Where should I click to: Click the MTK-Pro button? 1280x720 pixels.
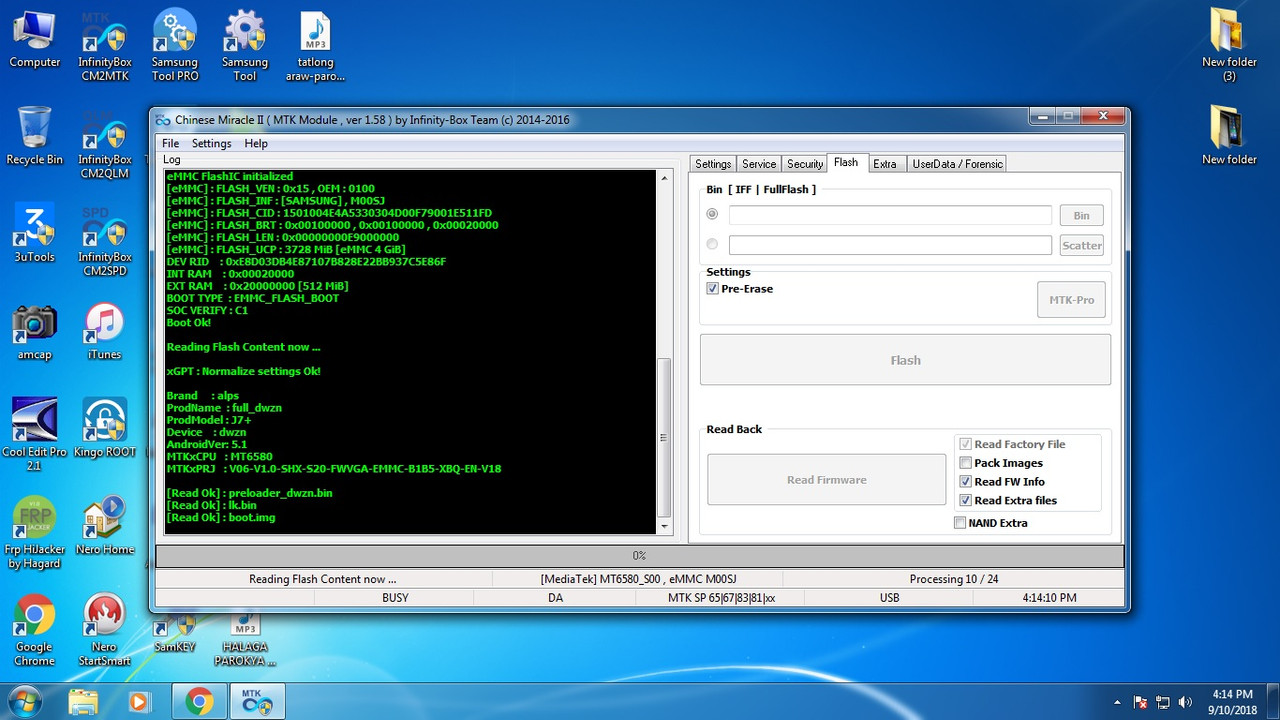[1071, 300]
